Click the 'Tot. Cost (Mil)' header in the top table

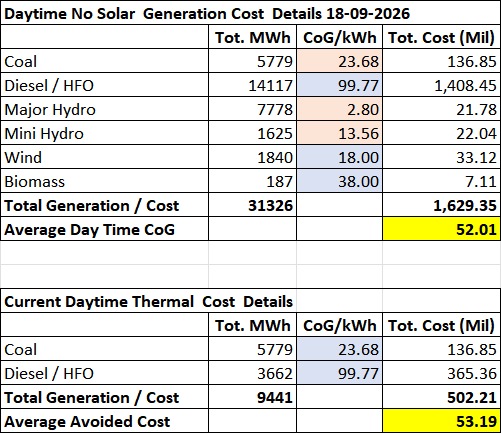click(441, 37)
